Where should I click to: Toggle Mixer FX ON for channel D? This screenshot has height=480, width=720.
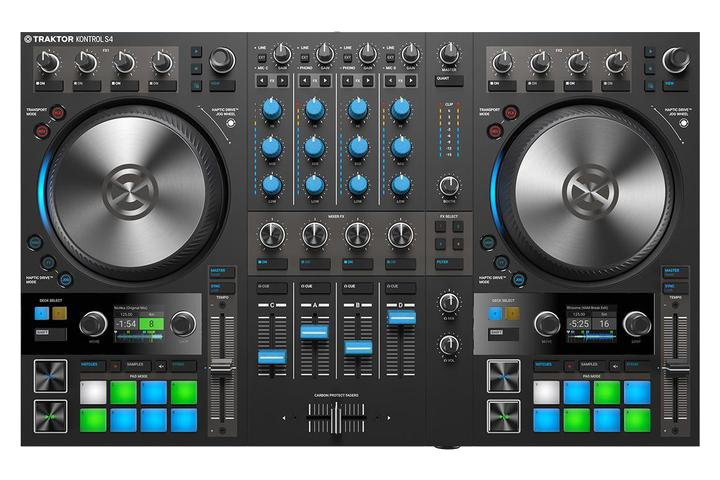(400, 264)
